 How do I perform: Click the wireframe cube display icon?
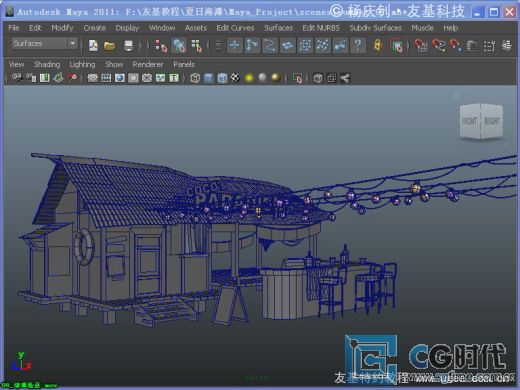195,78
